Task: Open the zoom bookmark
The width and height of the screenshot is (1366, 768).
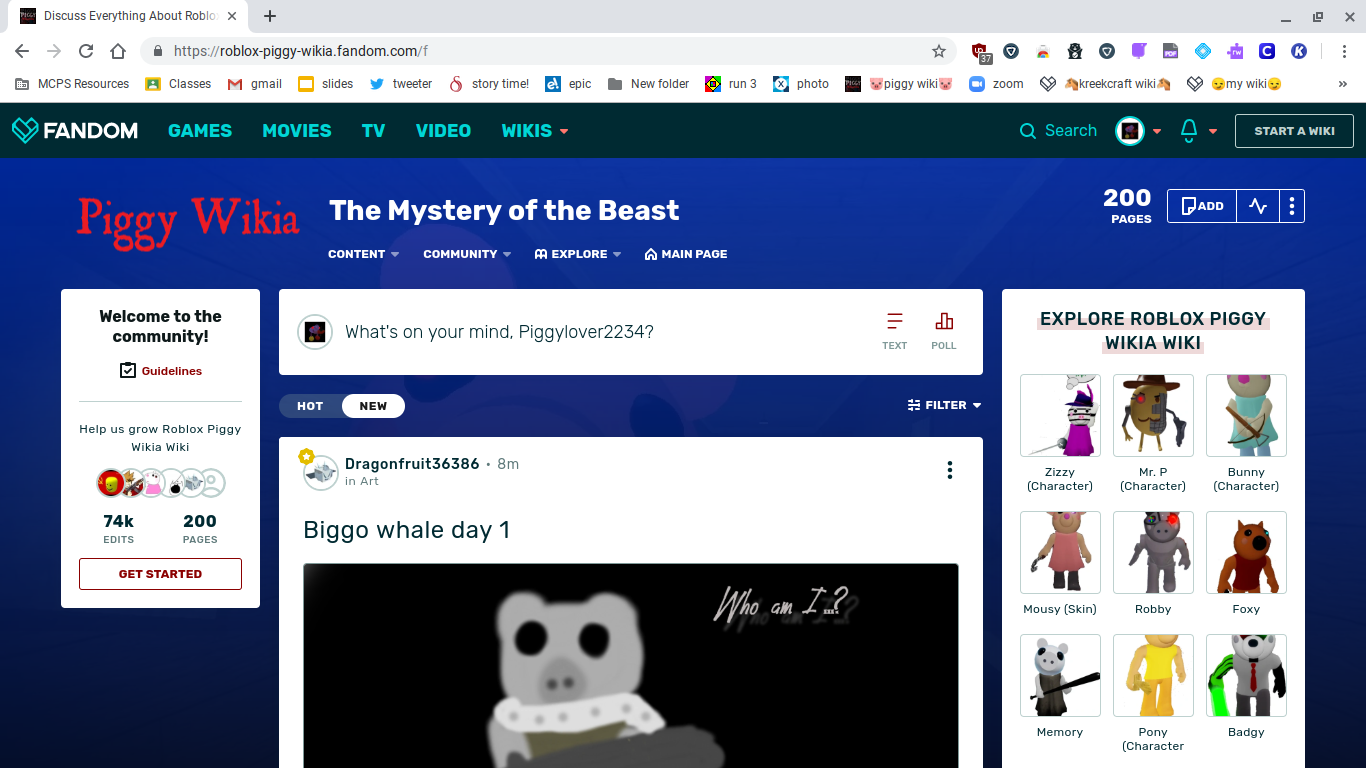Action: pyautogui.click(x=997, y=84)
